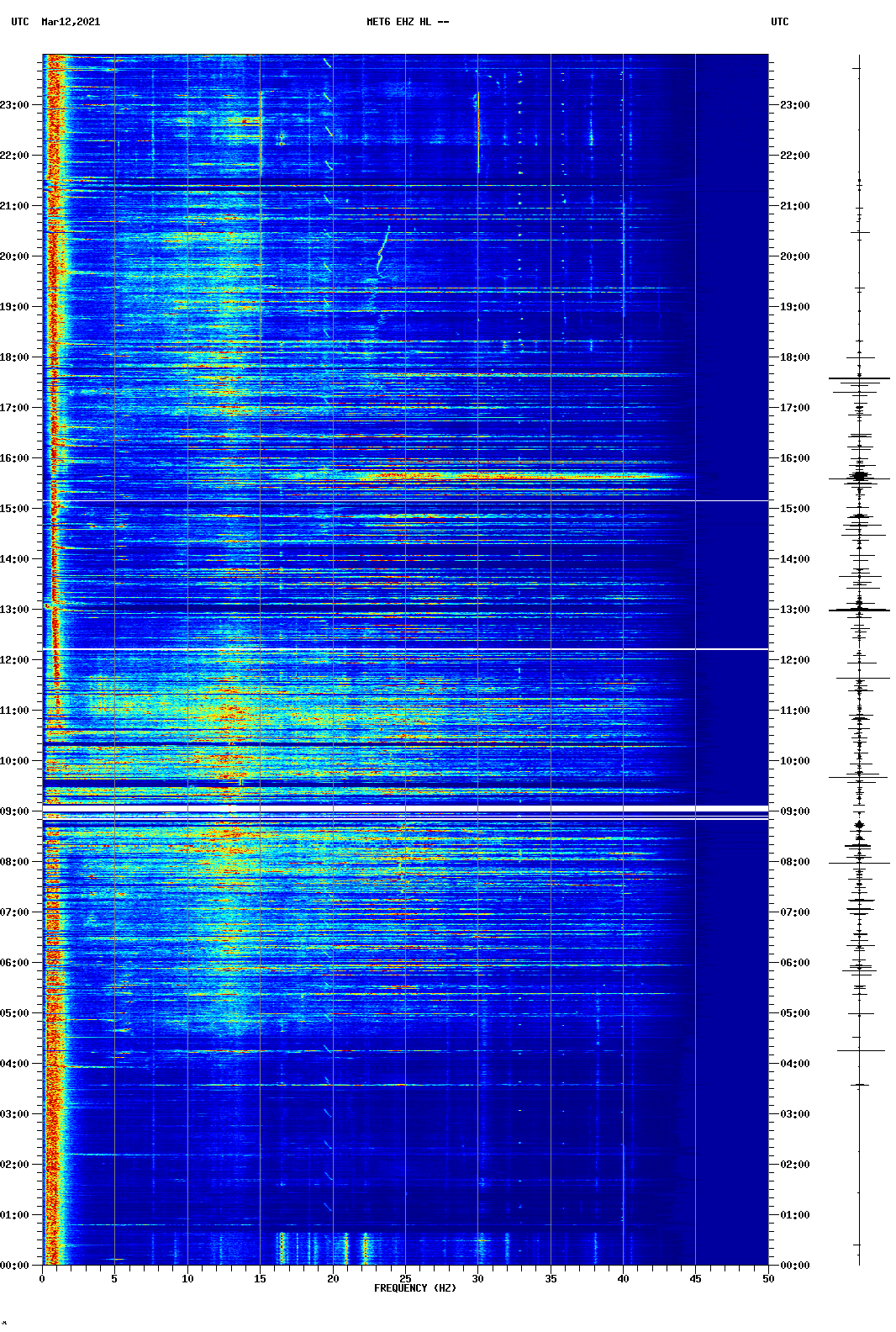
Task: Select the 18:00 marker on right time axis
Action: [x=794, y=357]
